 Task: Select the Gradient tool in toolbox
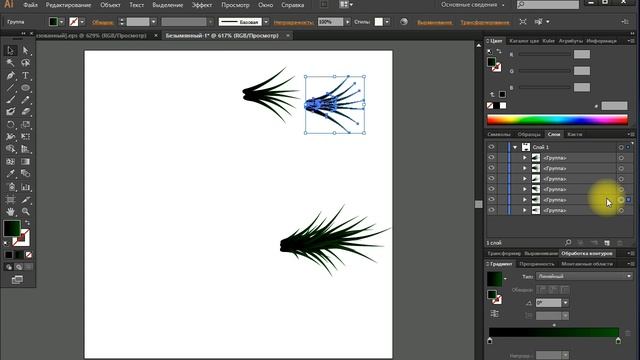pos(25,162)
